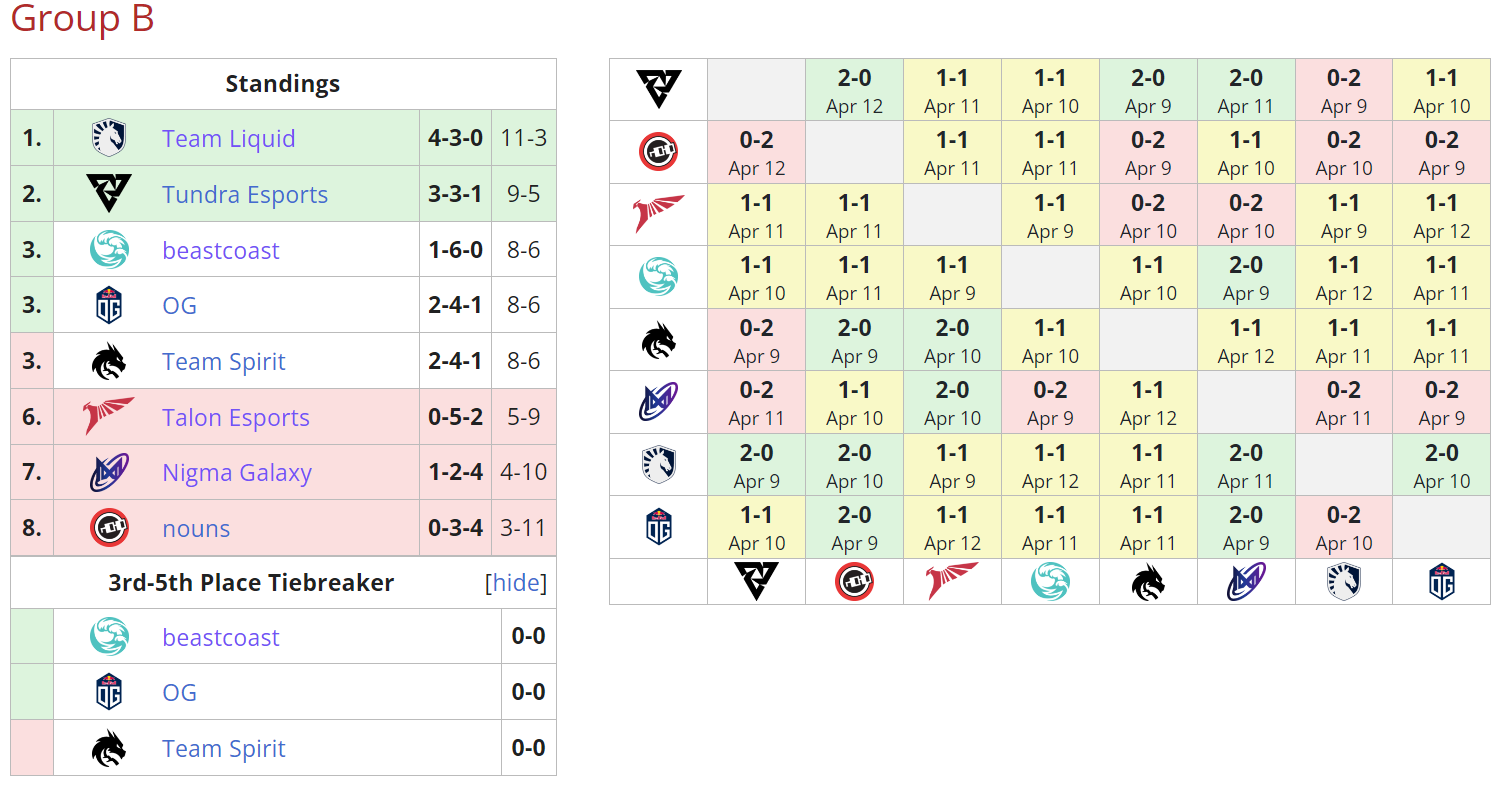
Task: Open OG link in tiebreaker table
Action: 179,693
